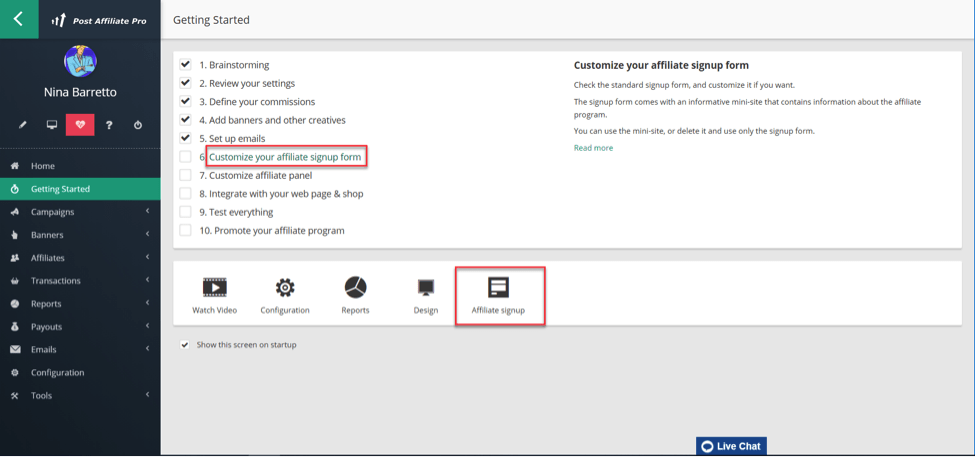Screen dimensions: 975x457
Task: Collapse sidebar with the back arrow
Action: tap(19, 19)
